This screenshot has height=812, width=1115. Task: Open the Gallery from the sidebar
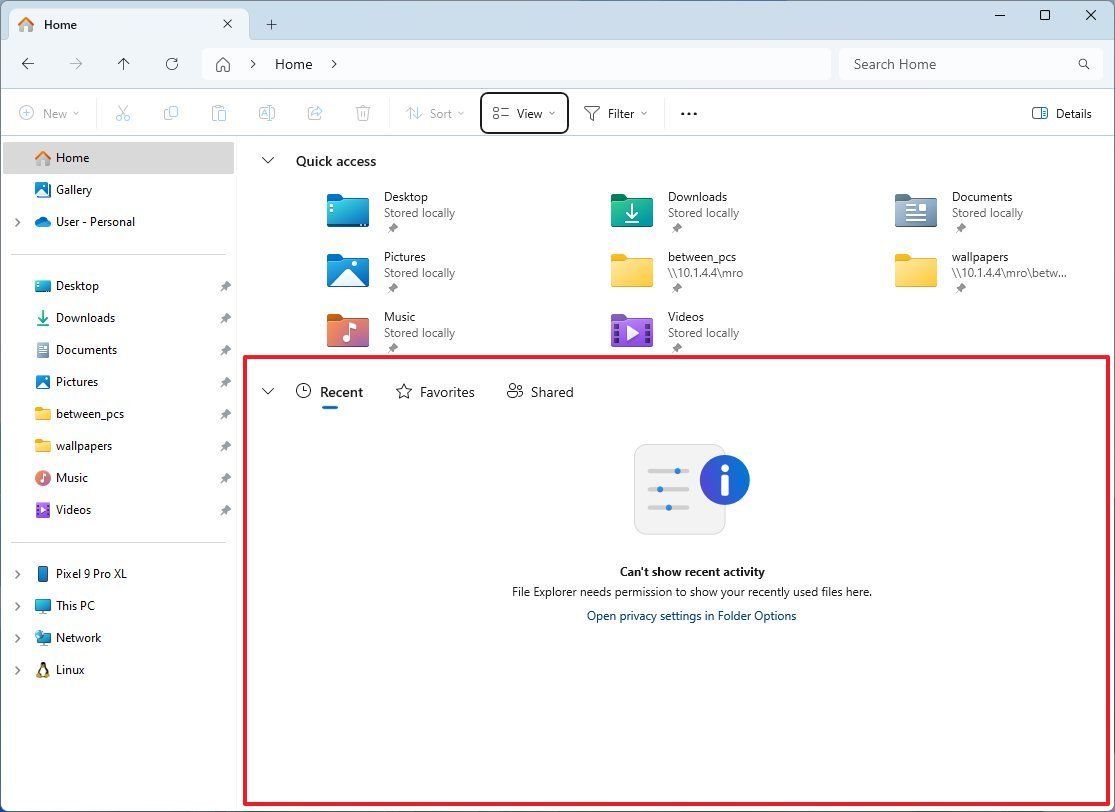click(x=74, y=189)
